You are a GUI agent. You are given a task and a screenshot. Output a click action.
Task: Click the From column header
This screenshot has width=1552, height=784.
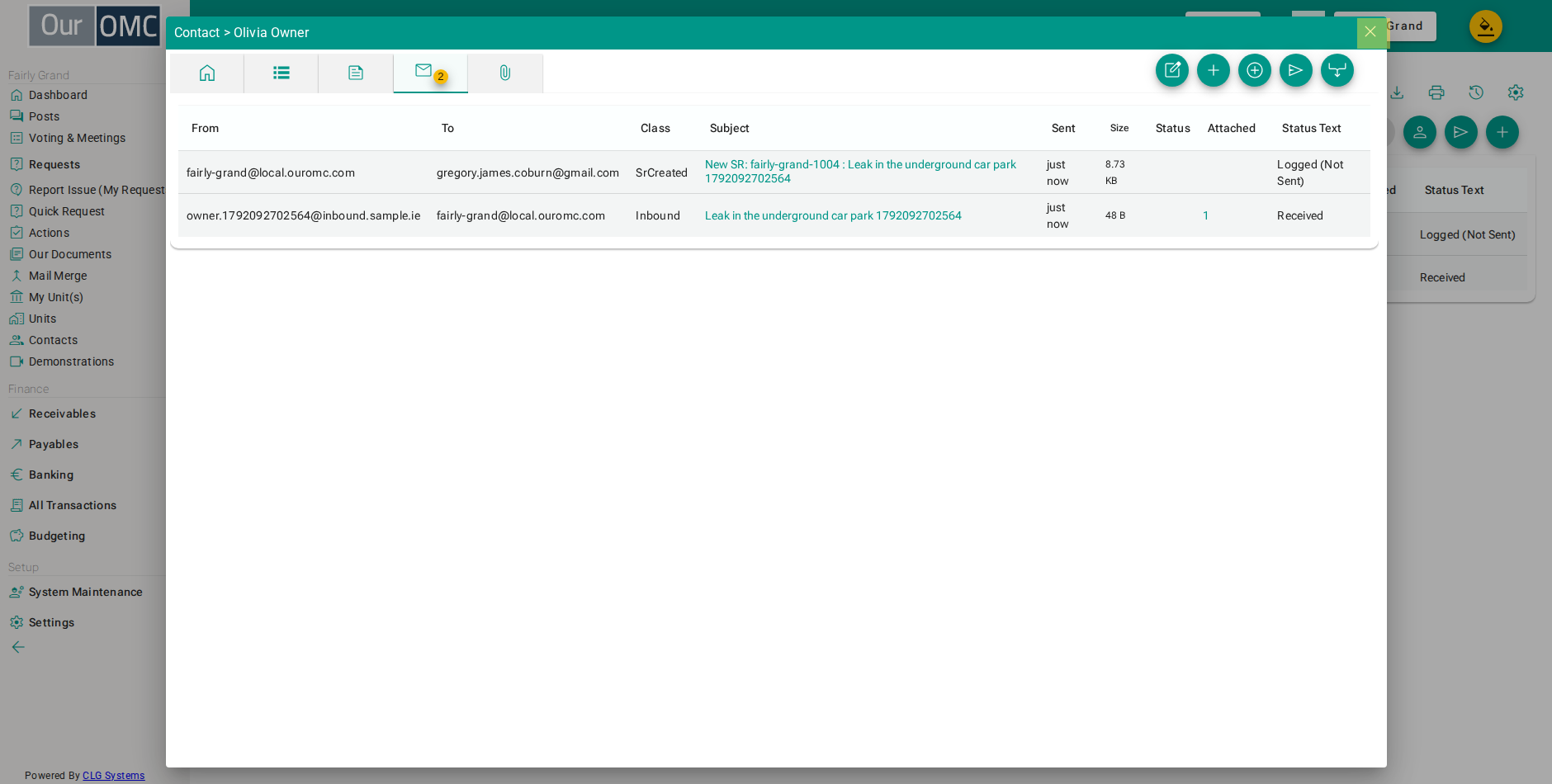pos(205,128)
